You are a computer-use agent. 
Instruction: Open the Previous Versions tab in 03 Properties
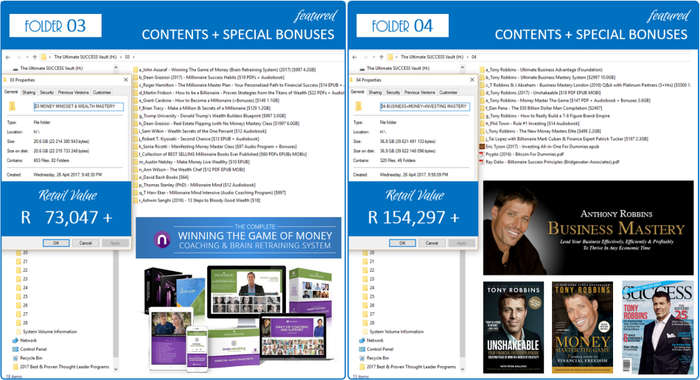(73, 92)
